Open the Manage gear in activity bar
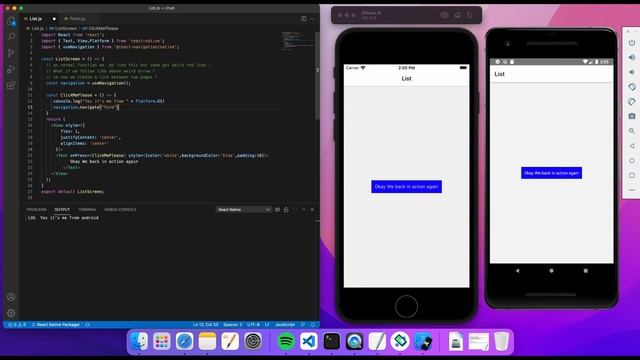The width and height of the screenshot is (640, 360). (11, 313)
